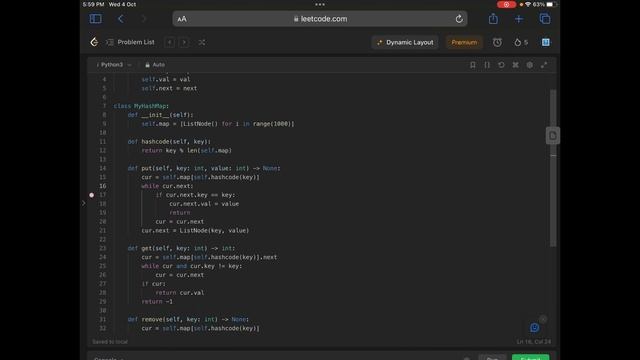Click 'Saved to local' status text
This screenshot has width=640, height=360.
[x=110, y=342]
